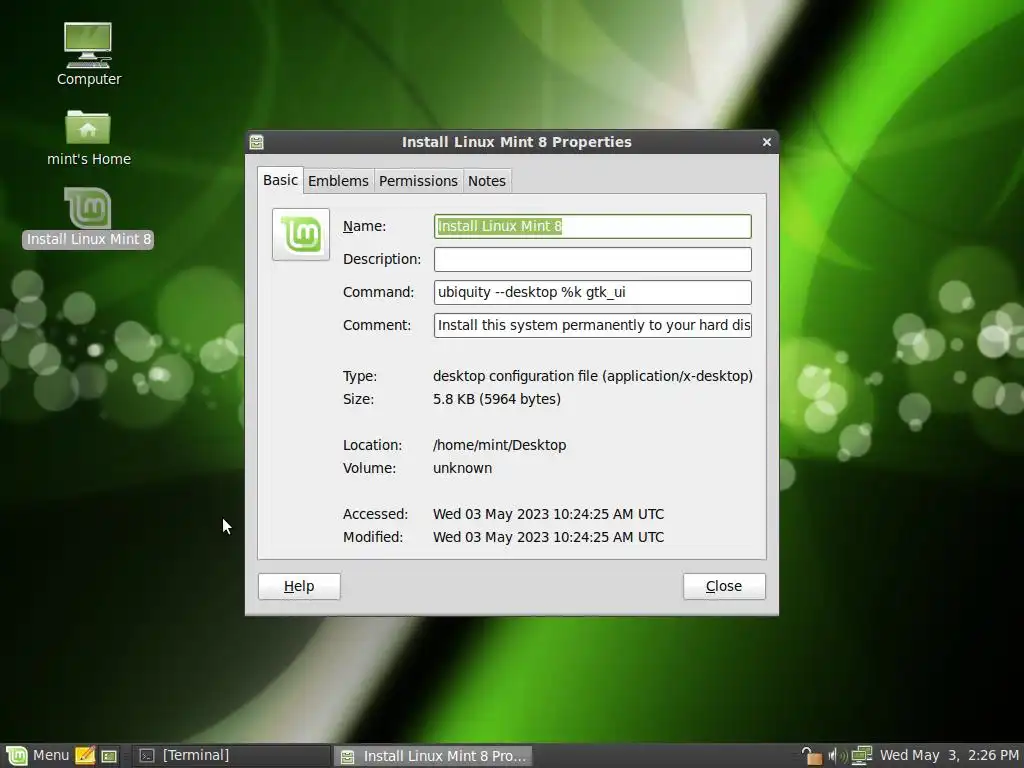This screenshot has height=768, width=1024.
Task: Click the show desktop icon in the panel
Action: [x=109, y=756]
